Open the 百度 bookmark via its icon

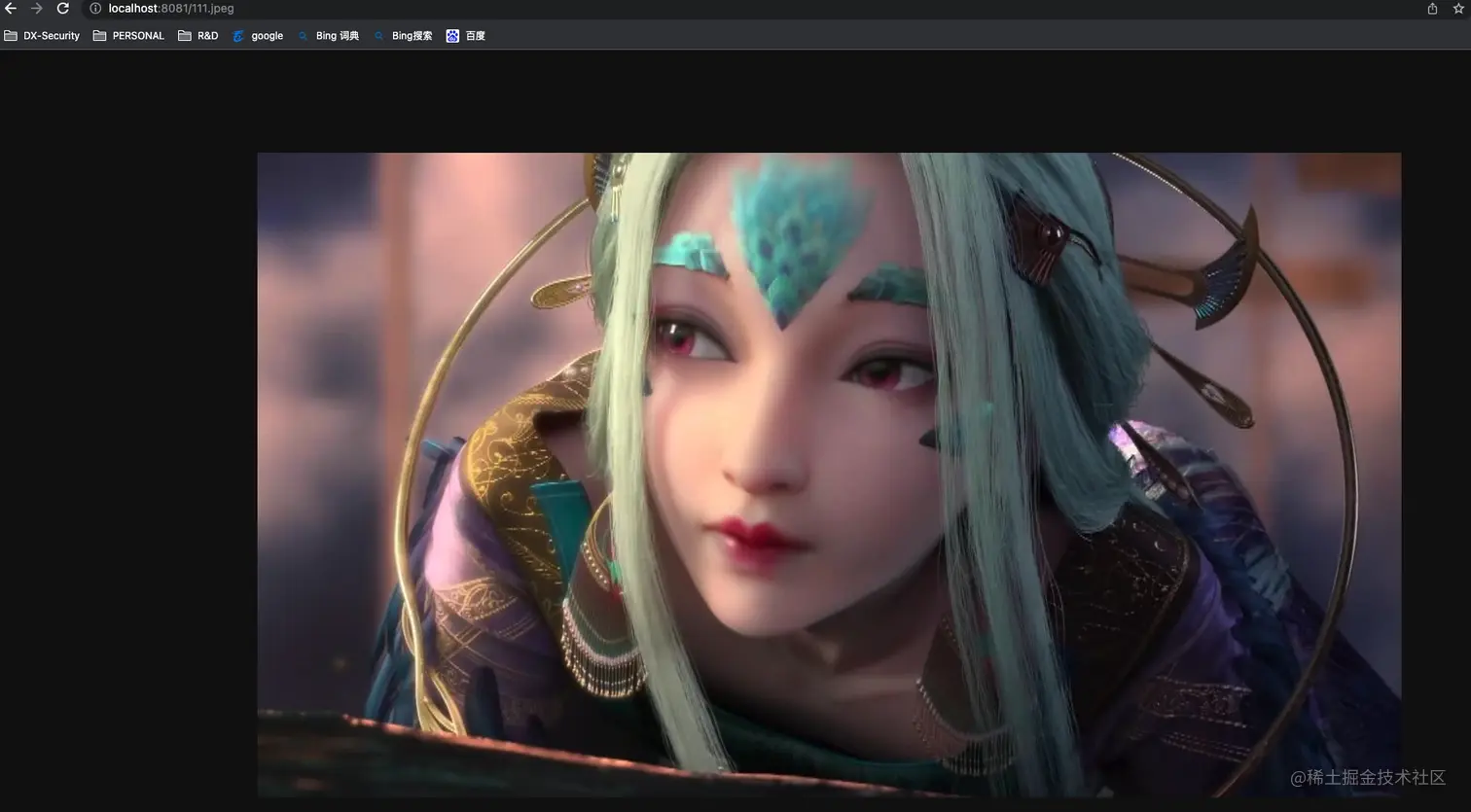452,35
